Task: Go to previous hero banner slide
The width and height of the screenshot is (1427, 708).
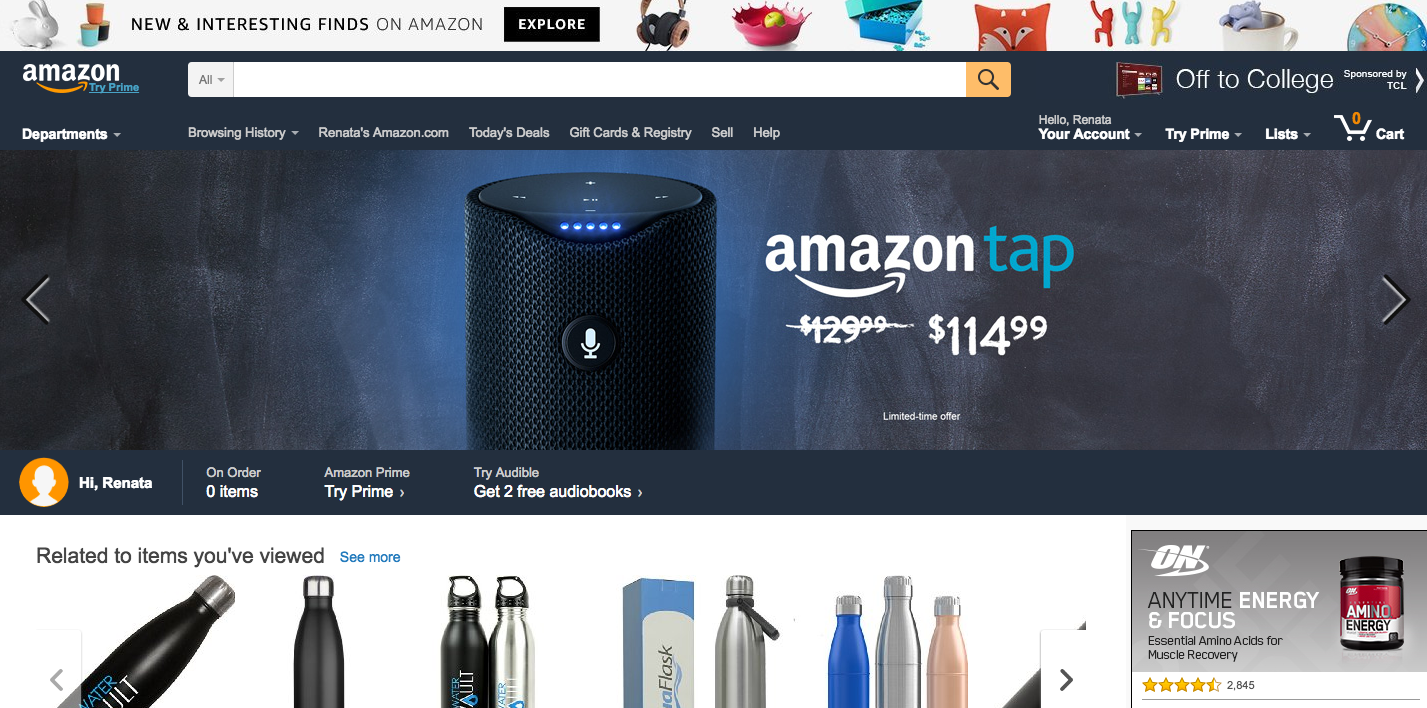Action: [x=37, y=299]
